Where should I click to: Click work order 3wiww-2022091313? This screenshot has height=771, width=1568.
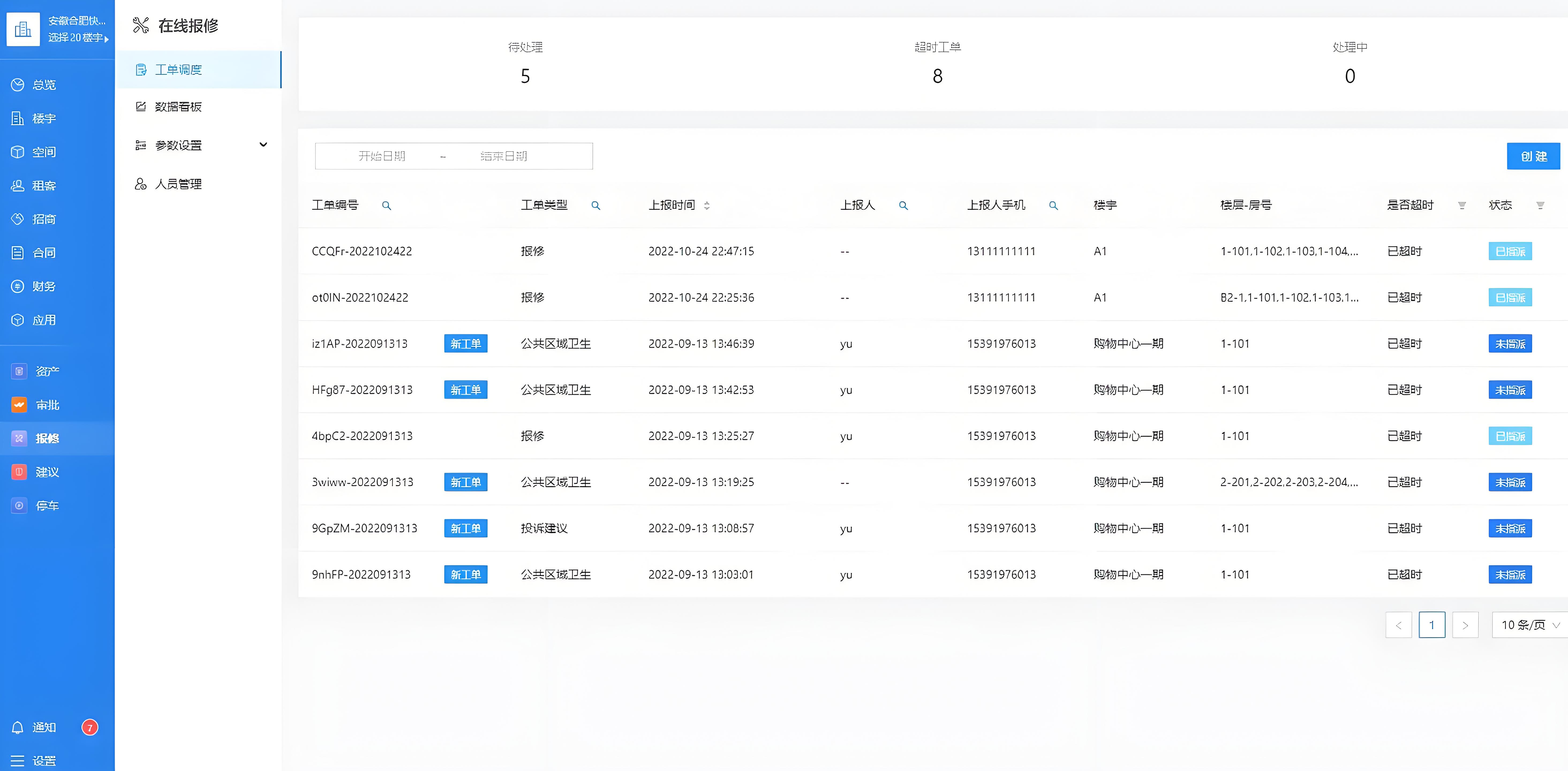pos(362,482)
